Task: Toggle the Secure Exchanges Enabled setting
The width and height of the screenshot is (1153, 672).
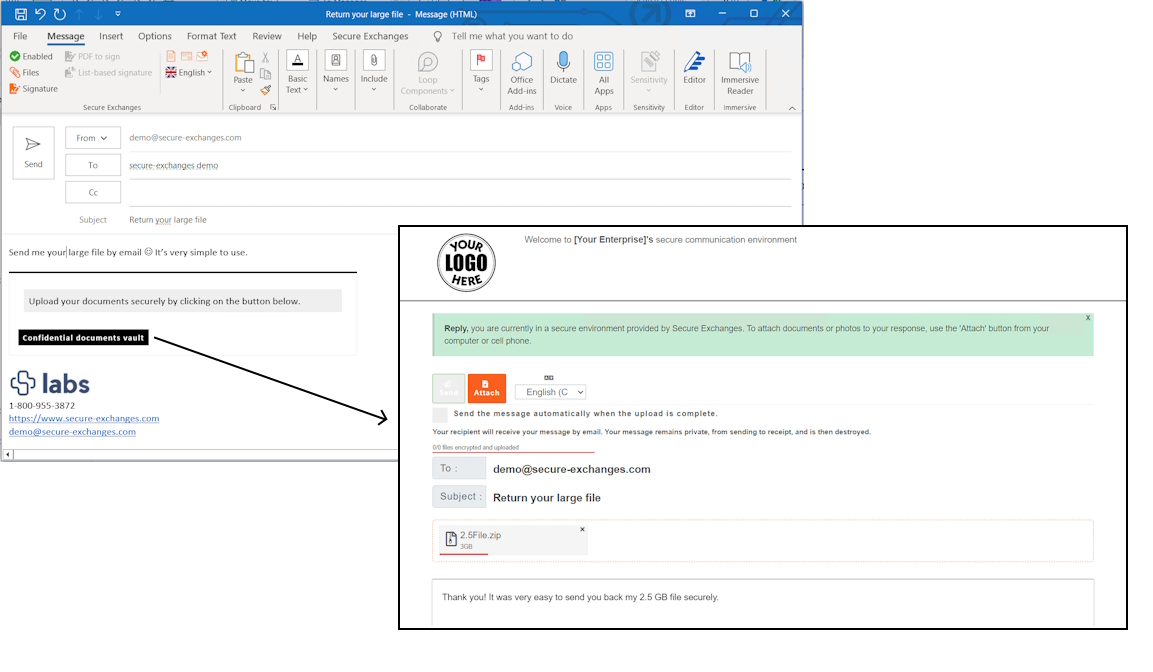Action: coord(12,55)
